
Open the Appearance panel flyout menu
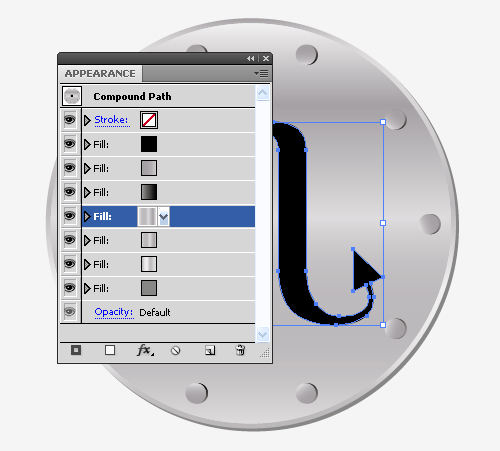(x=261, y=73)
